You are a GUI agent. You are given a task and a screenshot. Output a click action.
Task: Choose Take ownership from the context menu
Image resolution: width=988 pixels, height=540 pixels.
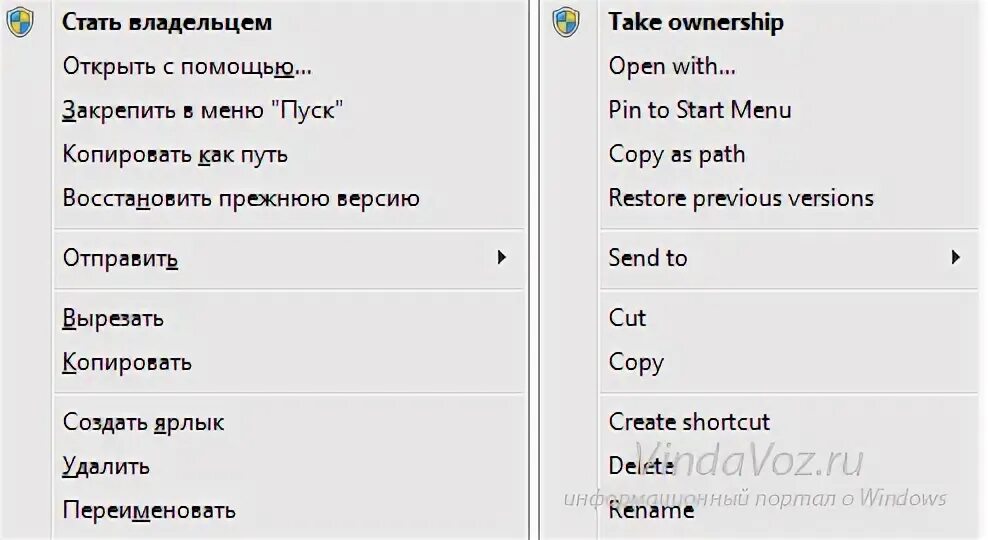(x=695, y=22)
